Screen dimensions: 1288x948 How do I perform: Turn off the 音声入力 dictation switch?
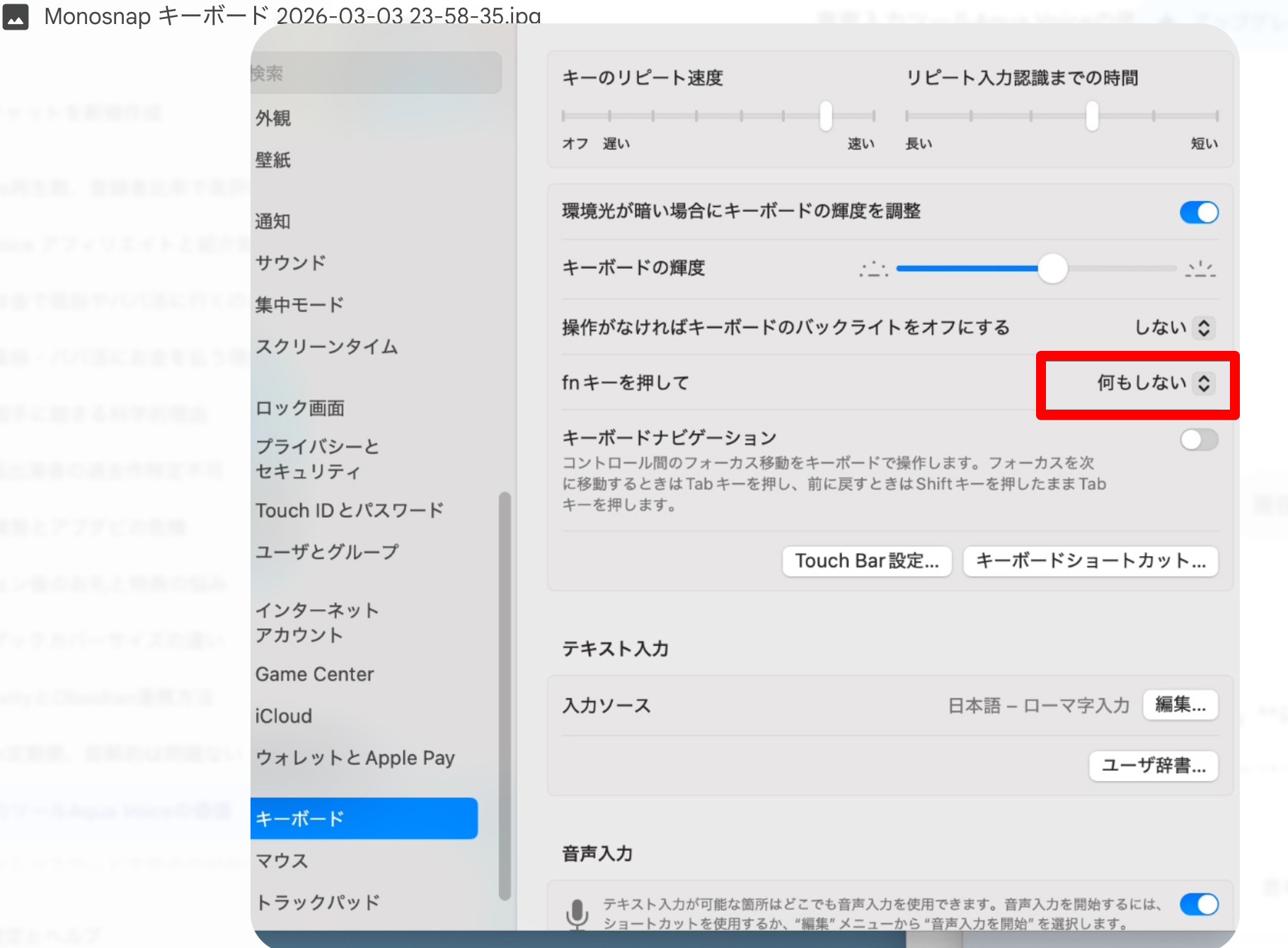(x=1199, y=904)
